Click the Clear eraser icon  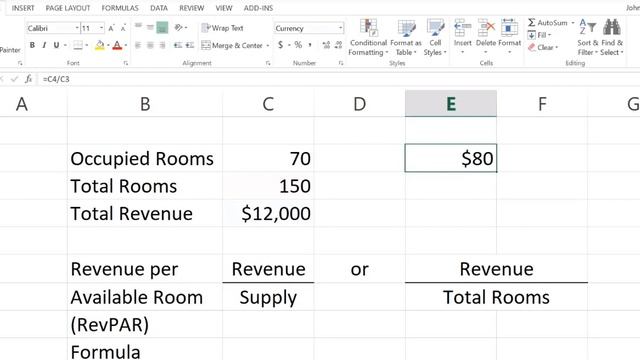coord(531,47)
